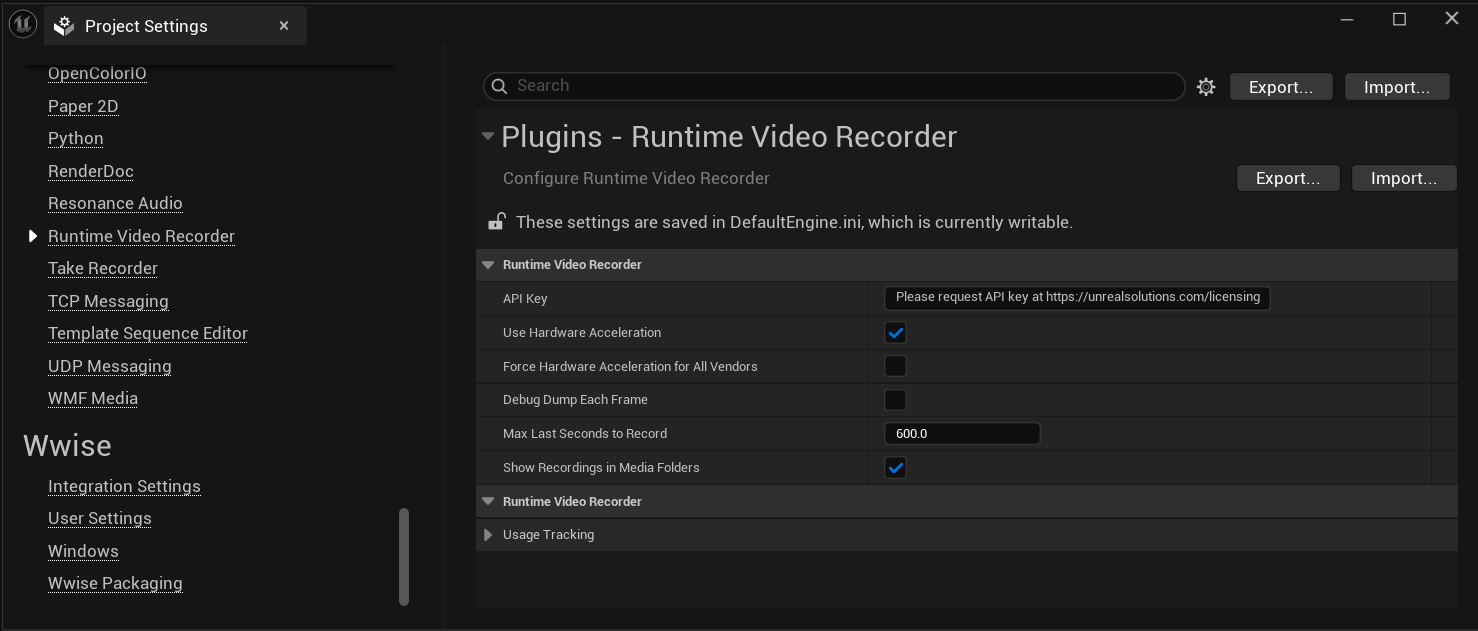
Task: Open Resonance Audio settings
Action: pos(115,203)
